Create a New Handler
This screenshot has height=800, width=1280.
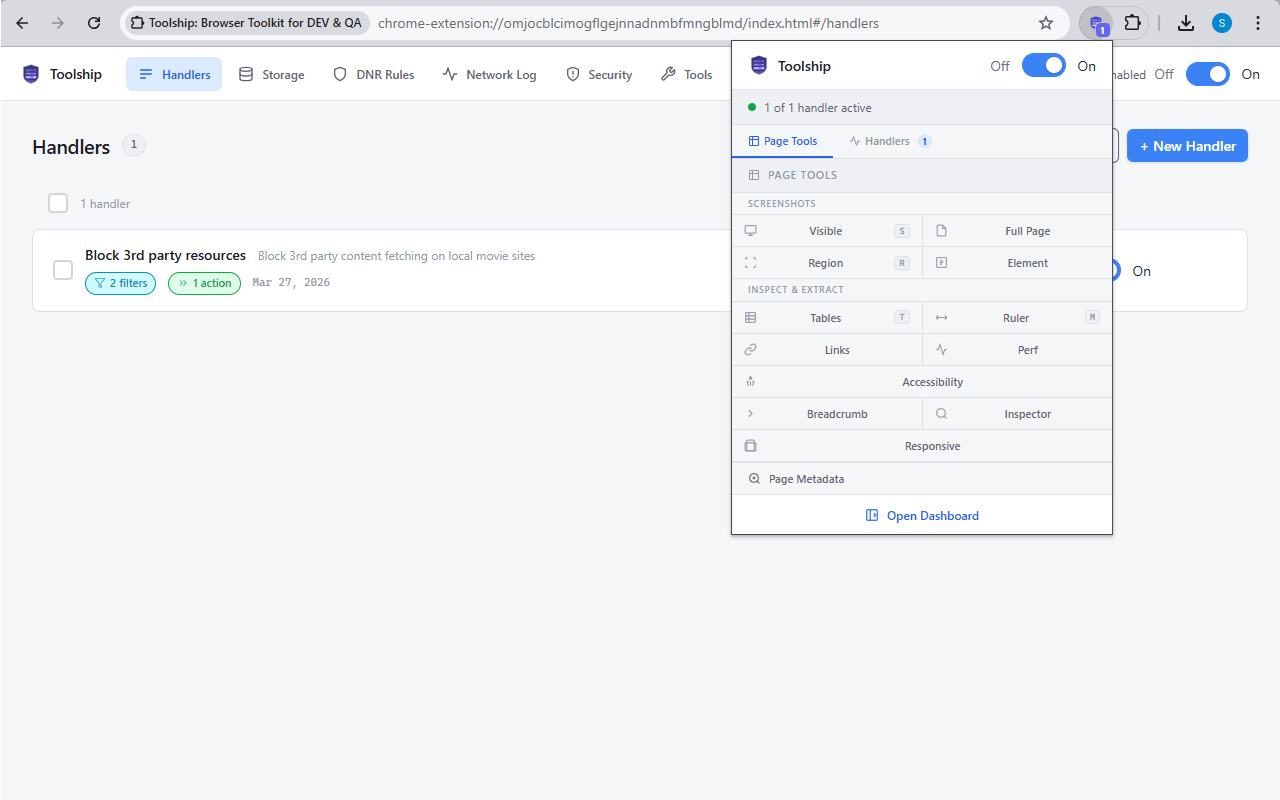[1187, 145]
